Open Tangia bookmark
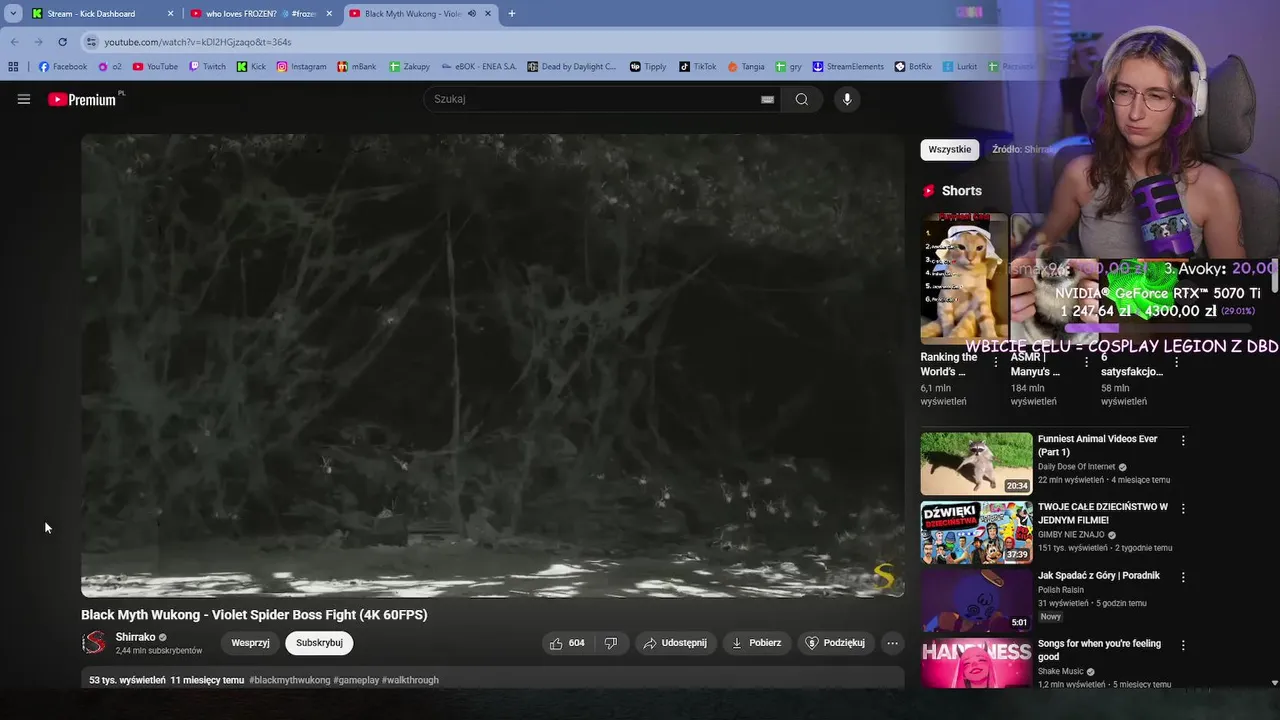The width and height of the screenshot is (1280, 720). [x=746, y=67]
